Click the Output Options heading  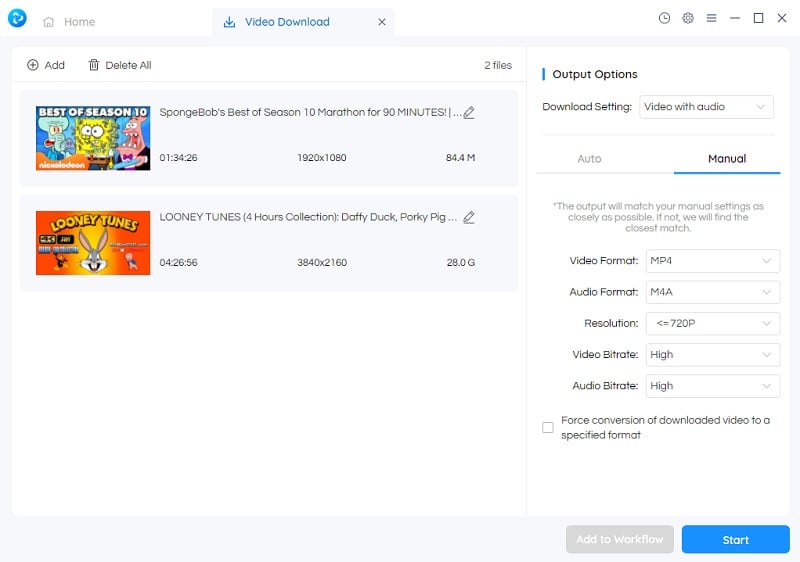[595, 74]
